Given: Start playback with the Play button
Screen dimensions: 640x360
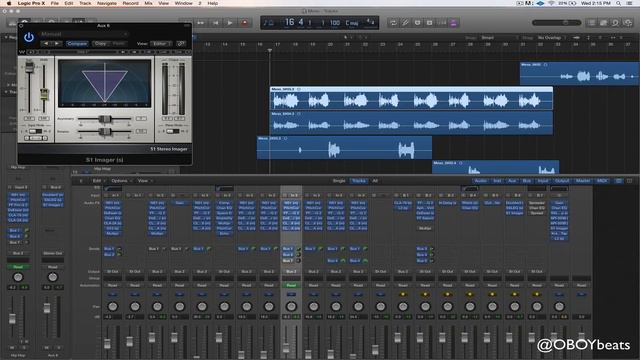Looking at the screenshot, I should click(230, 23).
